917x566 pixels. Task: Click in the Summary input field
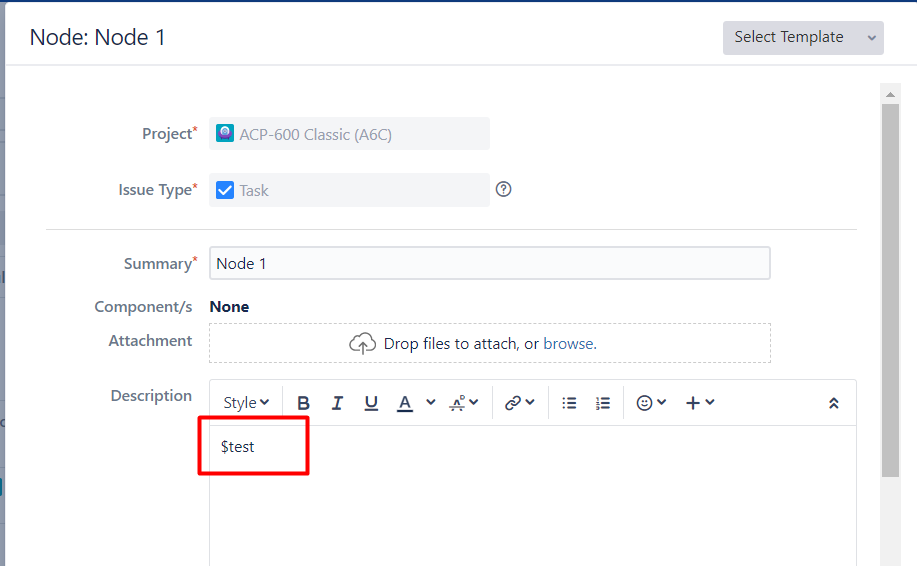pos(489,264)
